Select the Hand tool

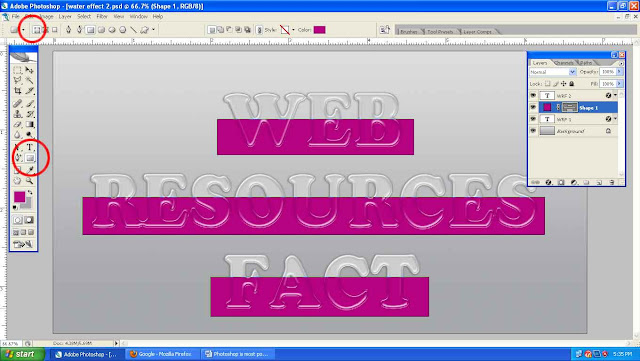pos(18,180)
